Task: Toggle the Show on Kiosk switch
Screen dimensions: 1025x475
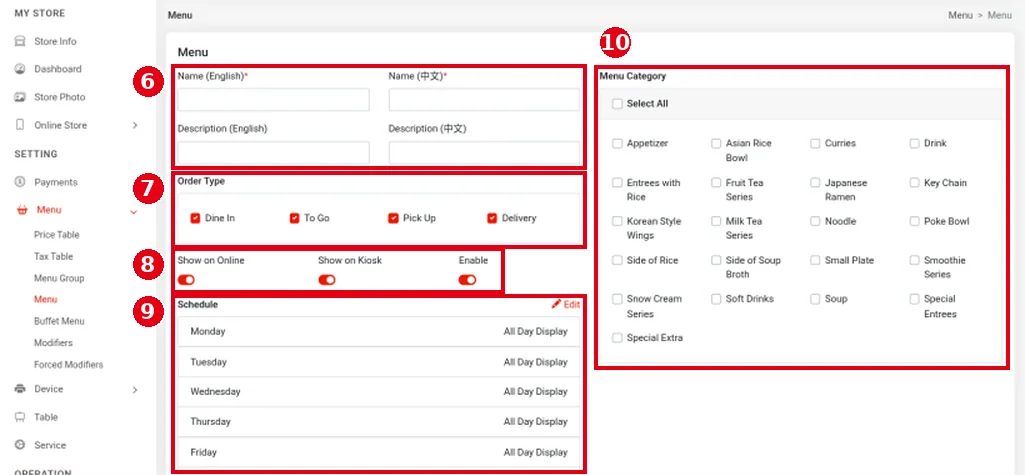Action: coord(327,280)
